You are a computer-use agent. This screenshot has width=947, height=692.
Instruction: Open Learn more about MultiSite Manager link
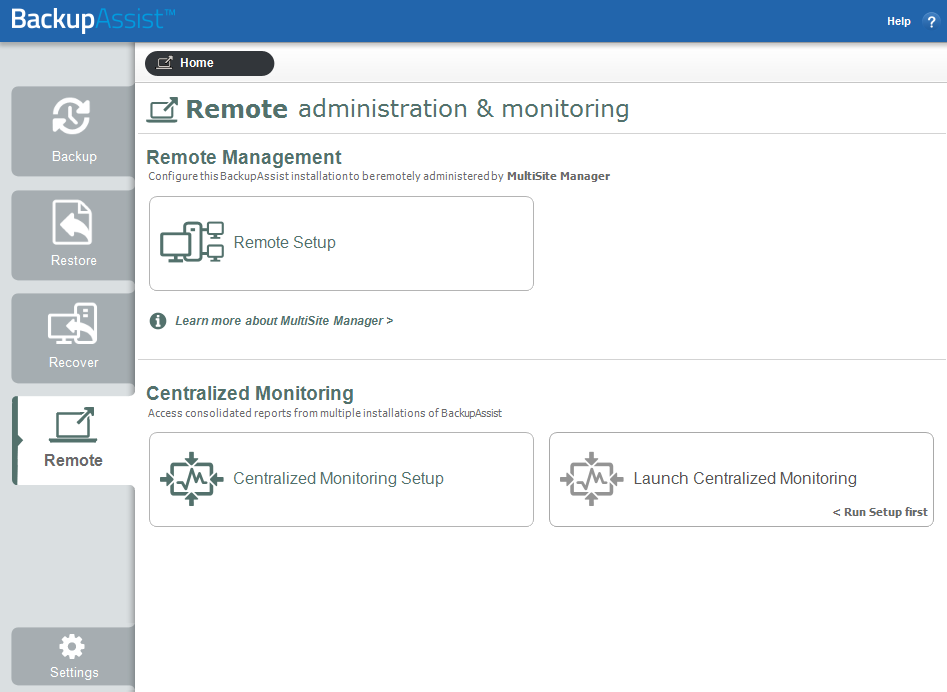click(284, 321)
